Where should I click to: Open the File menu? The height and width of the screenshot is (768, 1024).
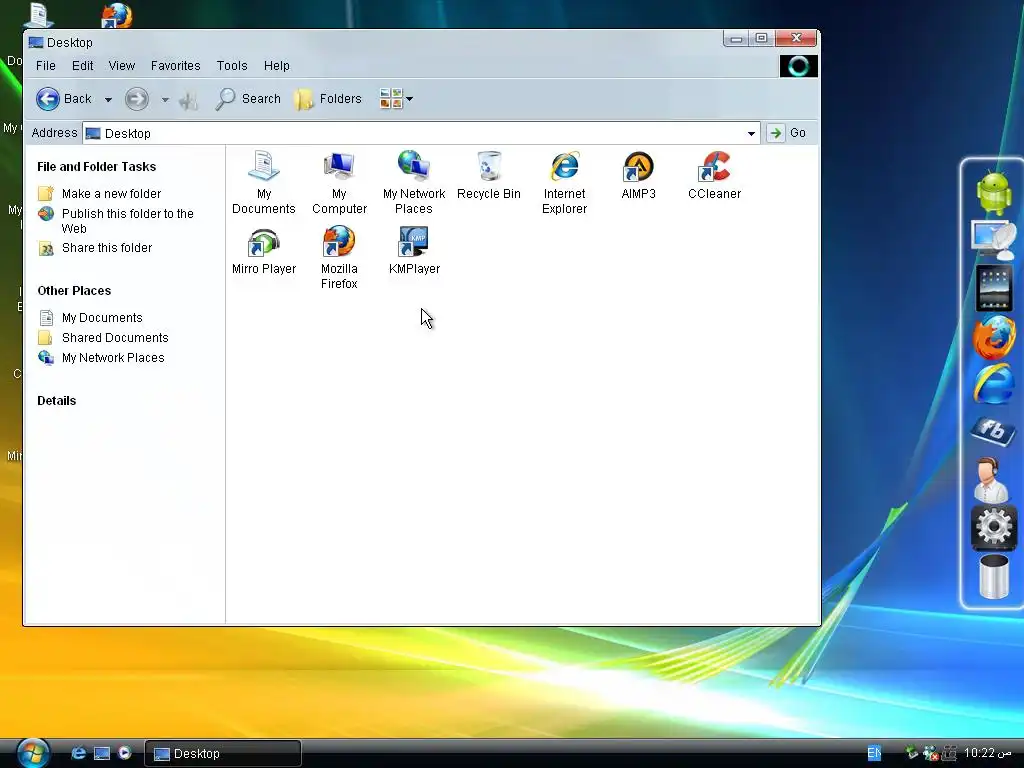point(46,66)
